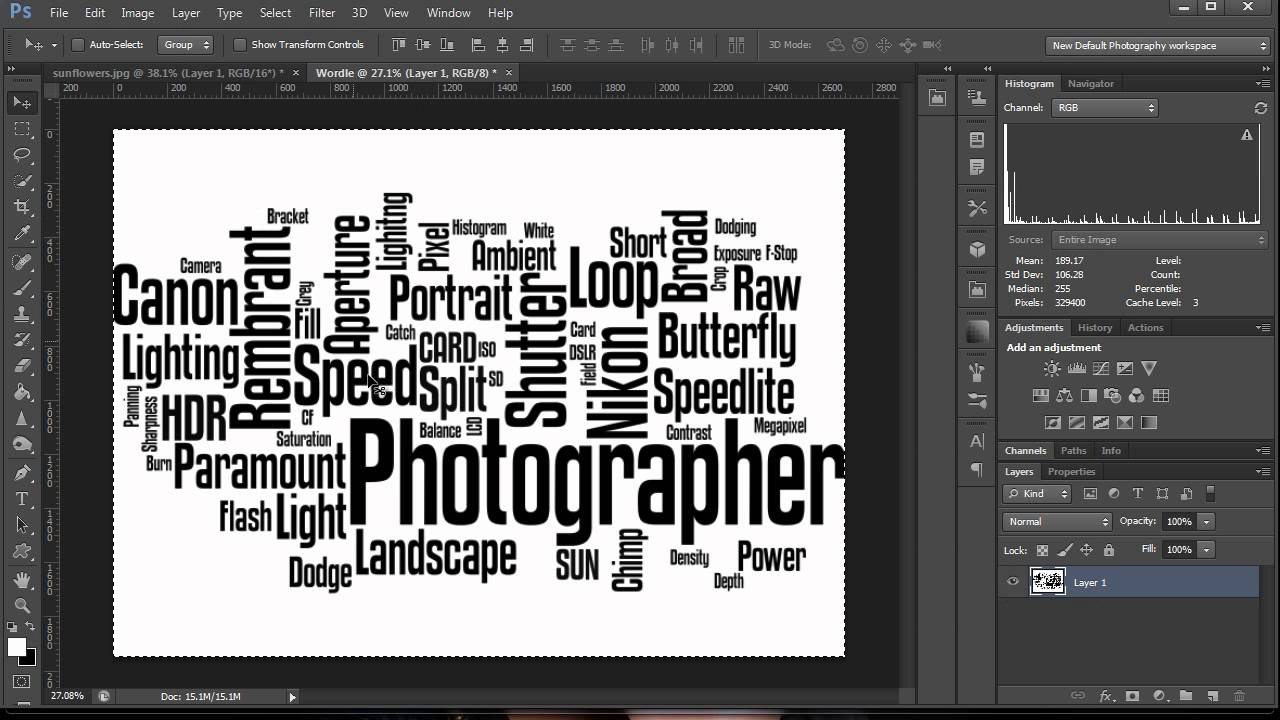Viewport: 1280px width, 720px height.
Task: Select the Crop tool
Action: click(x=22, y=207)
